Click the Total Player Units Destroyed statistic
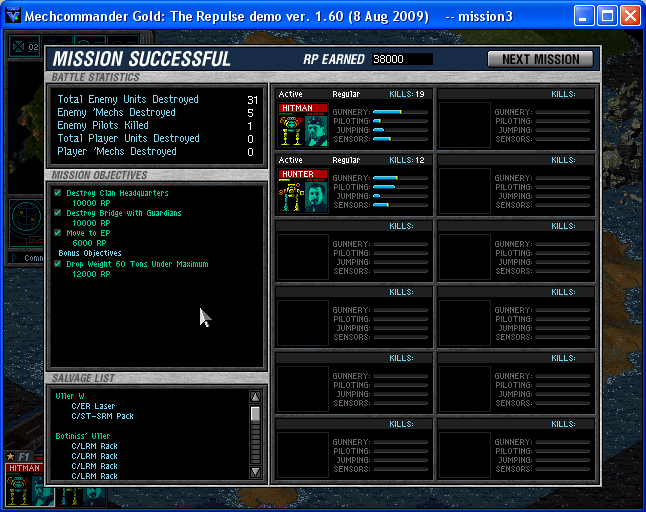Image resolution: width=646 pixels, height=512 pixels. coord(155,138)
